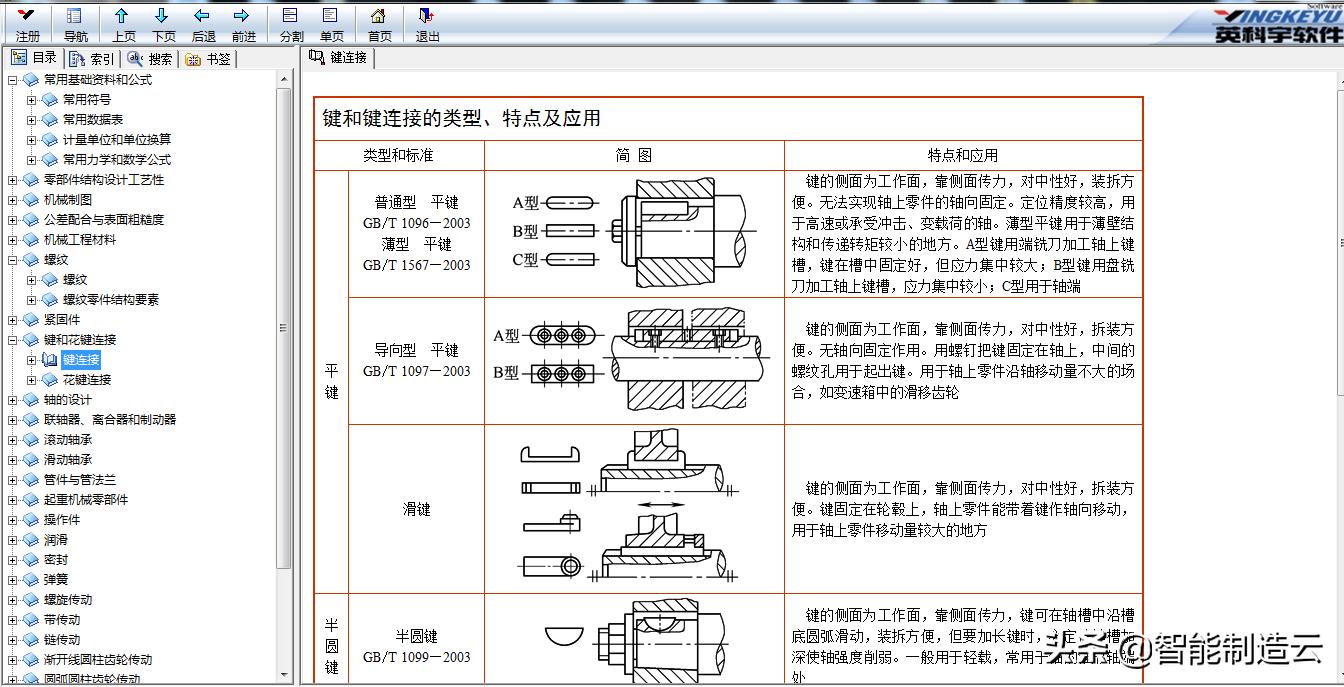Expand the 常用数据表 tree node
Screen dimensions: 1344x687
click(x=31, y=120)
